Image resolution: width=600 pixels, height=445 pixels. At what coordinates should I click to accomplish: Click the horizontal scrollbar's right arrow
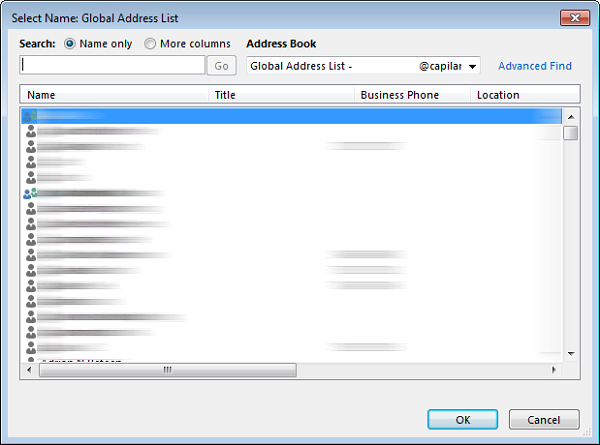[x=554, y=369]
